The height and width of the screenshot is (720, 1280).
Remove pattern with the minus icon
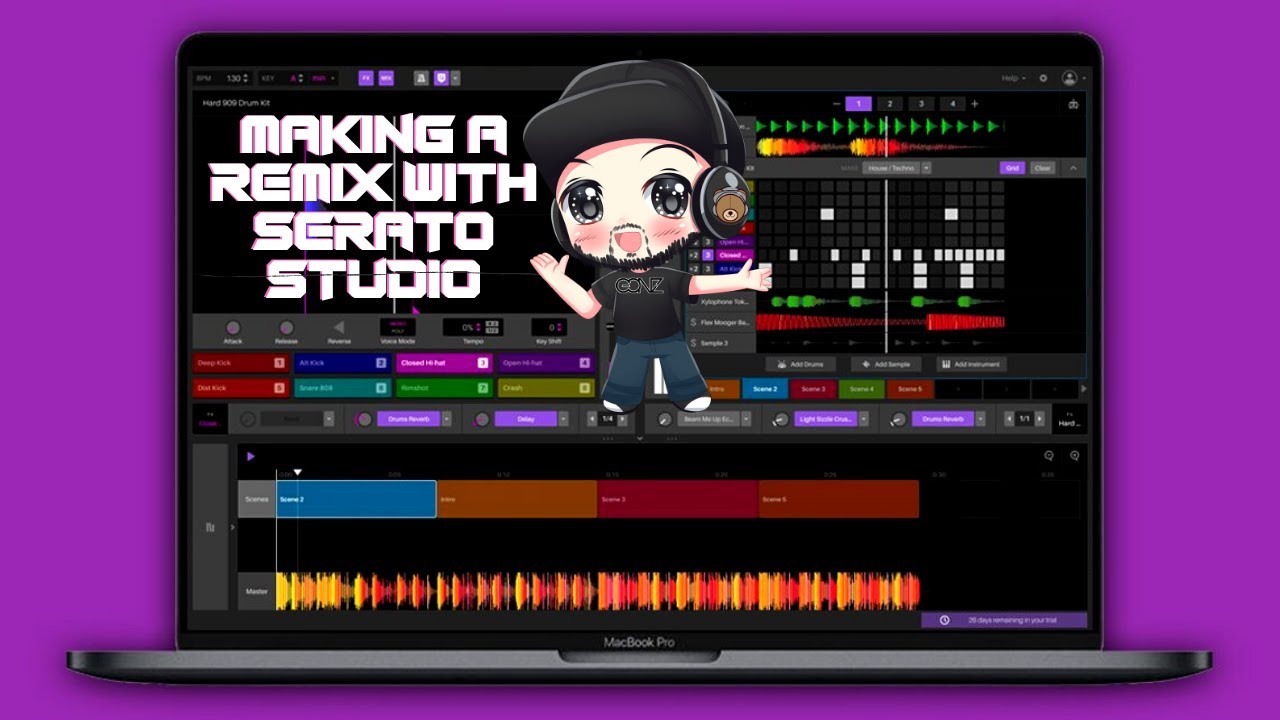[836, 103]
